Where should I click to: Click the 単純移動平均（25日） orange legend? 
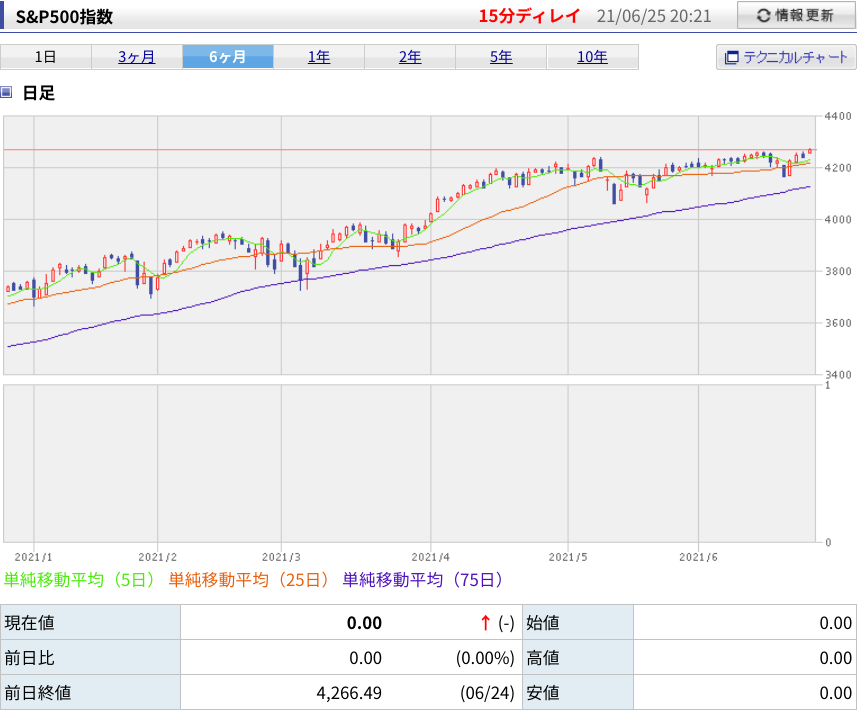tap(250, 580)
